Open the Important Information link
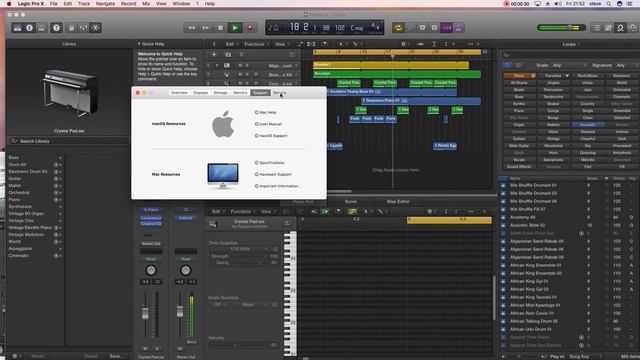 [x=278, y=186]
